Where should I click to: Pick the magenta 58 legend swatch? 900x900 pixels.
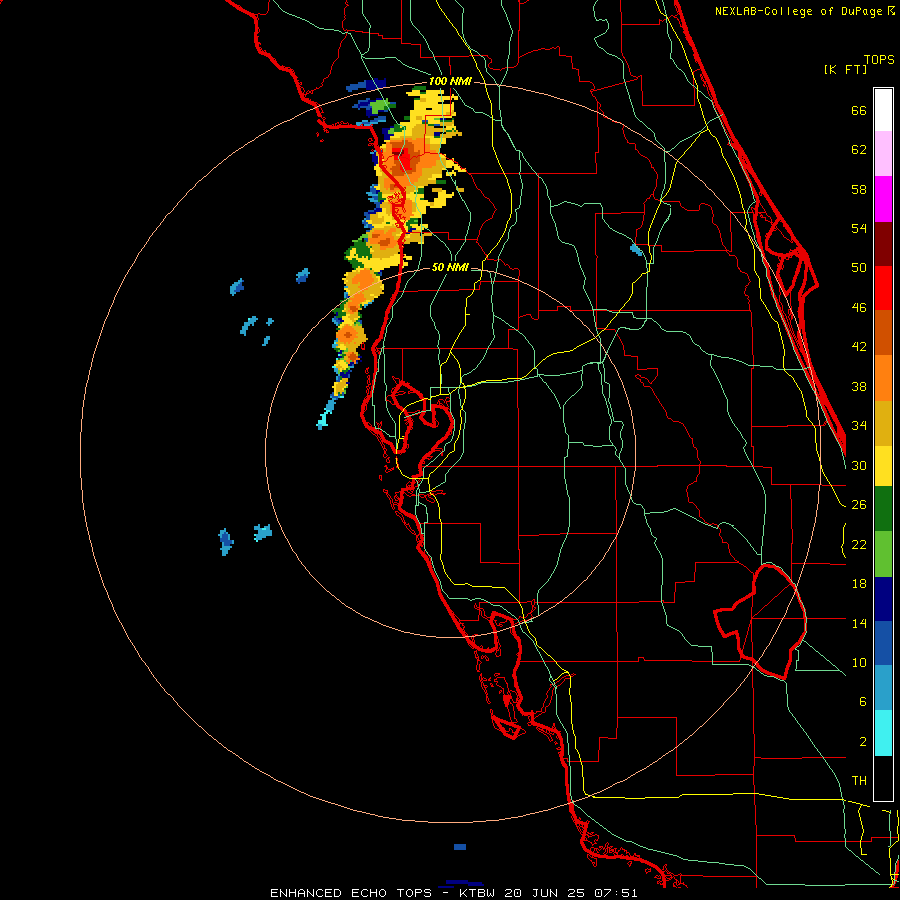pos(883,199)
